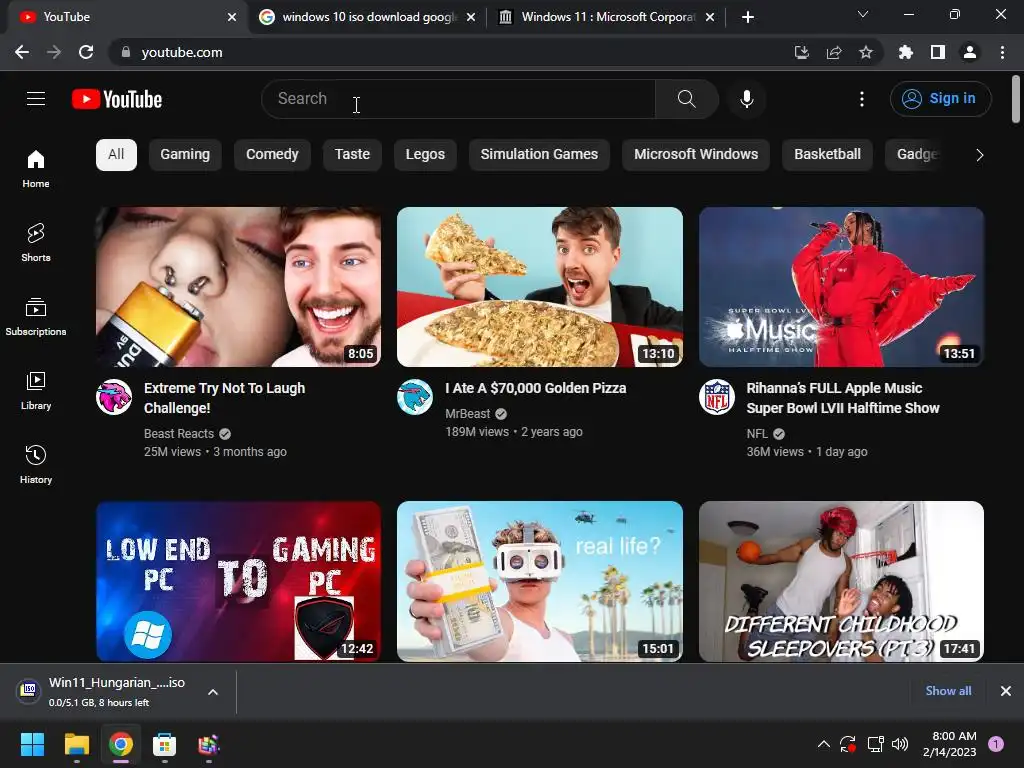Open Different Childhood Sleepovers thumbnail
The image size is (1024, 768).
point(841,581)
